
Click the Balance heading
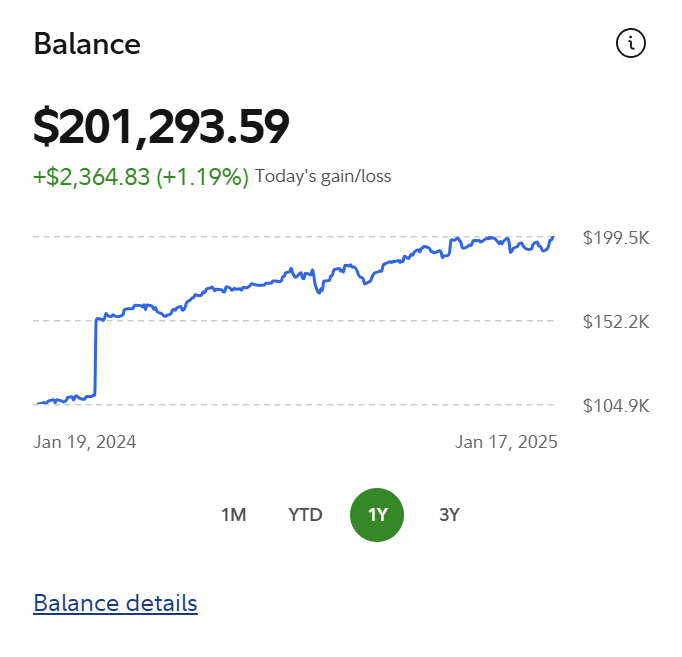[87, 44]
